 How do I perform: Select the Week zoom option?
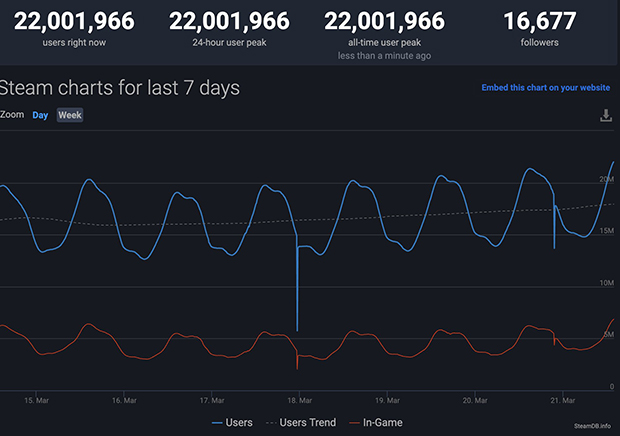click(70, 115)
